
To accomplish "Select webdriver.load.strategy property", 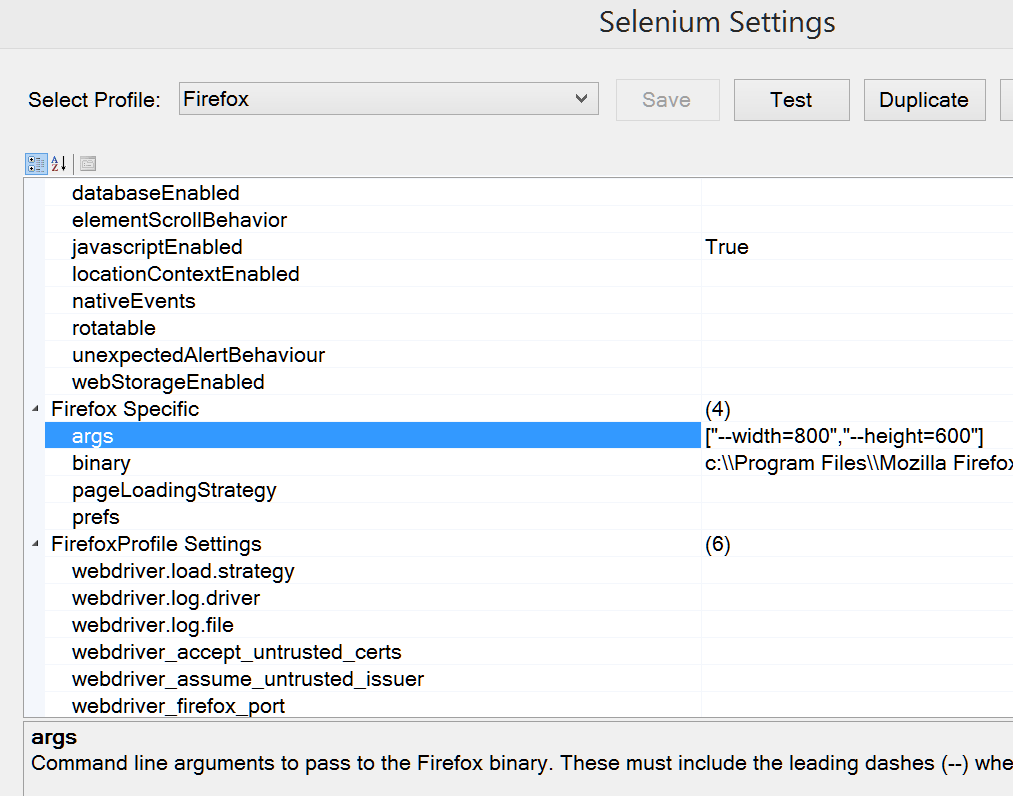I will [x=183, y=571].
